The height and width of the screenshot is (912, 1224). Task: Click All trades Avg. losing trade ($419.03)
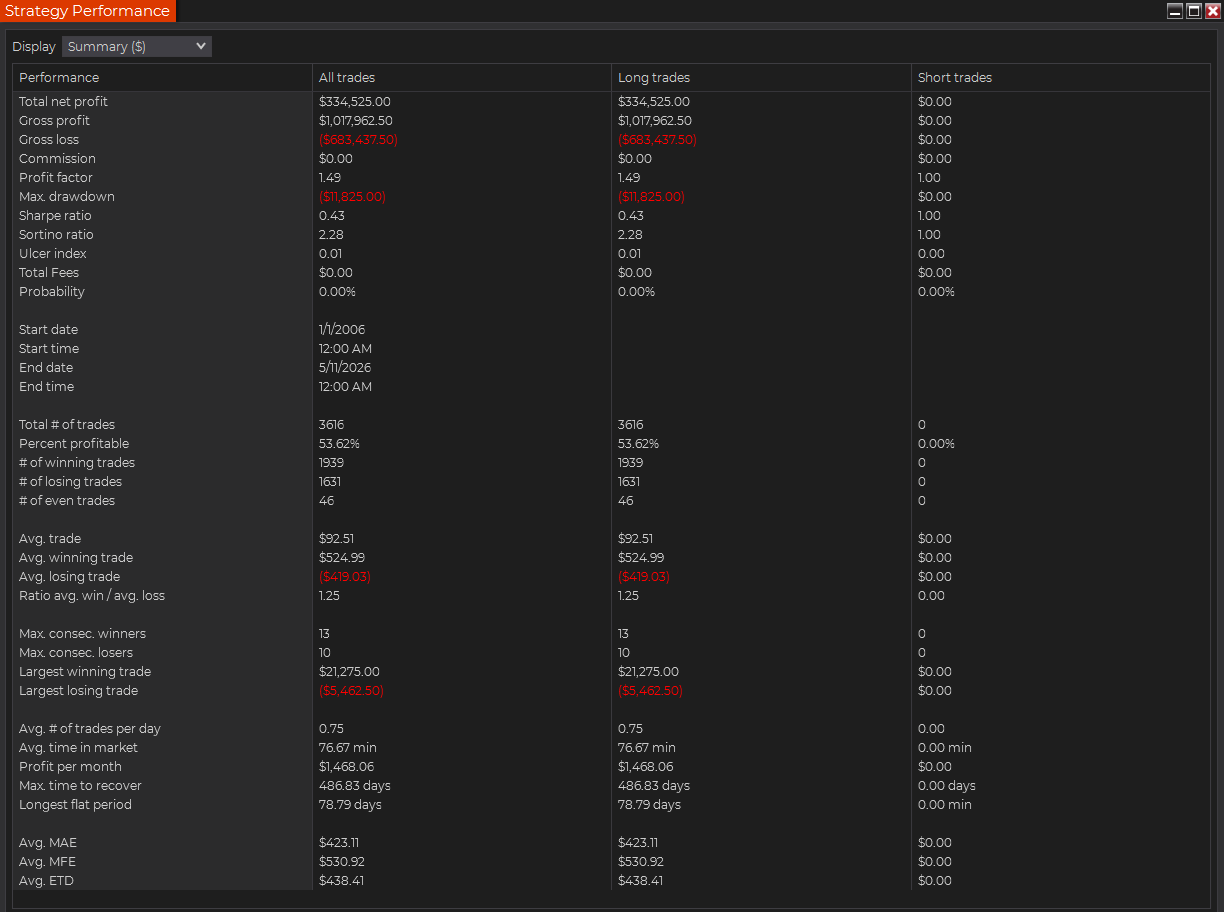pyautogui.click(x=345, y=577)
